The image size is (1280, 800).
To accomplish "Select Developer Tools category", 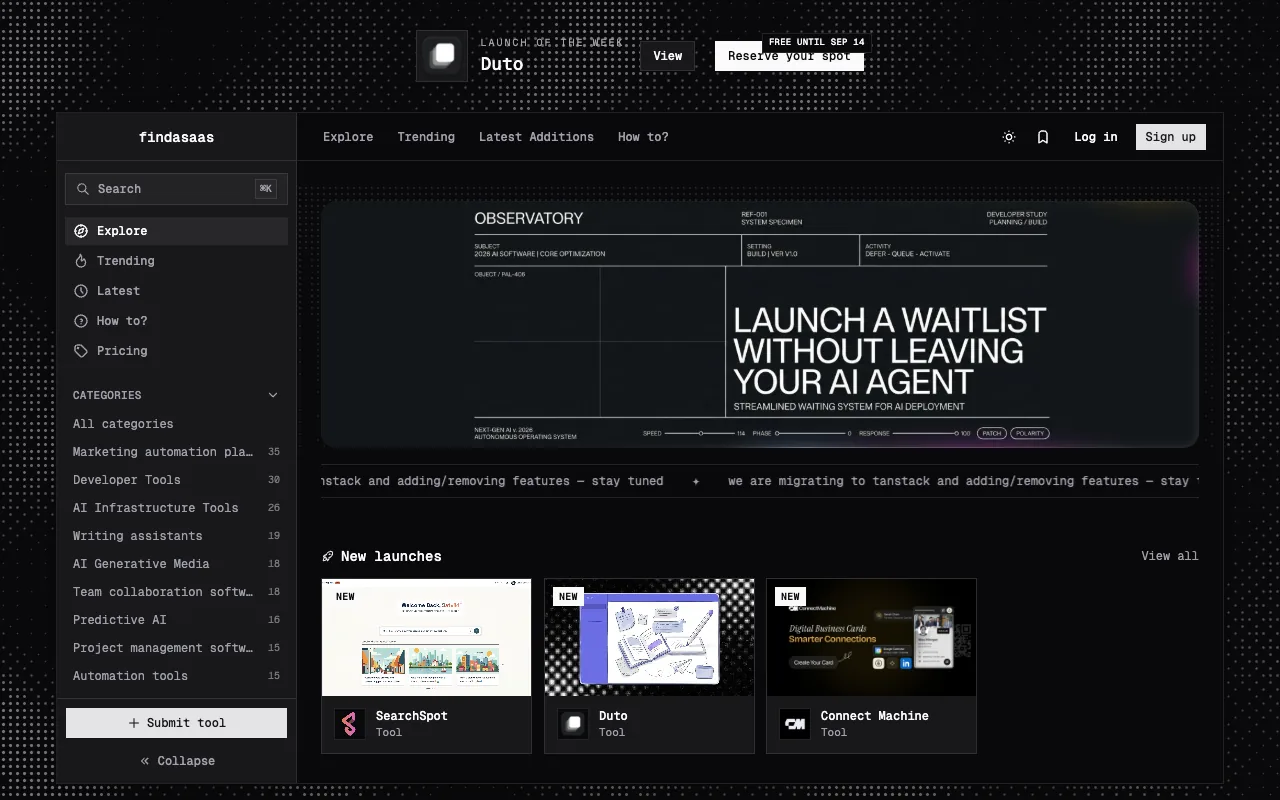I will click(x=177, y=480).
